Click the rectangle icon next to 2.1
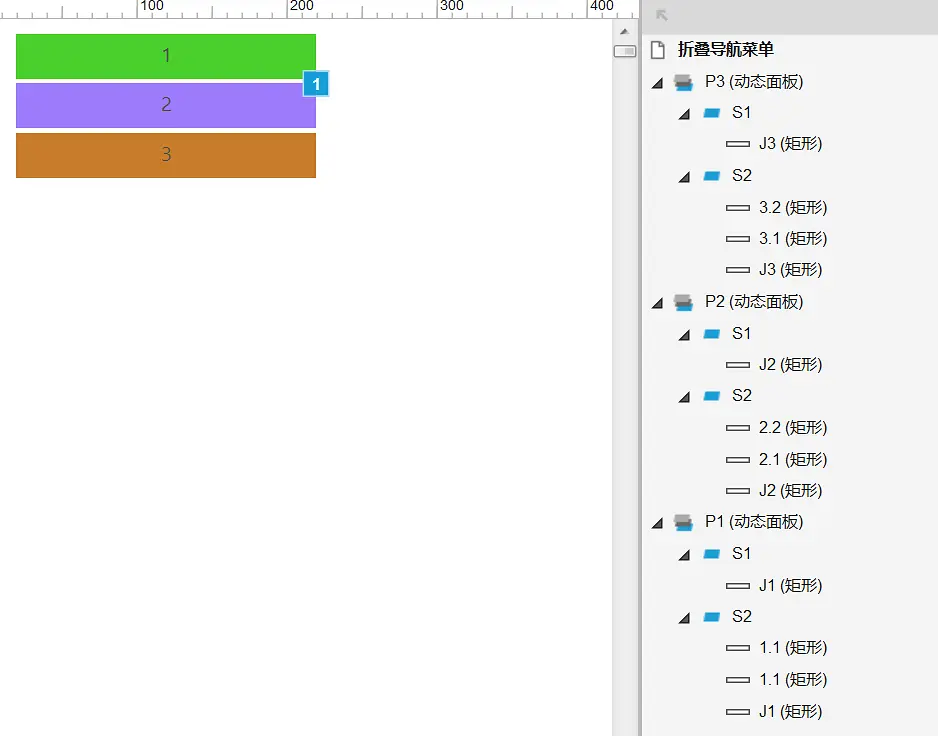This screenshot has height=736, width=938. pyautogui.click(x=738, y=460)
